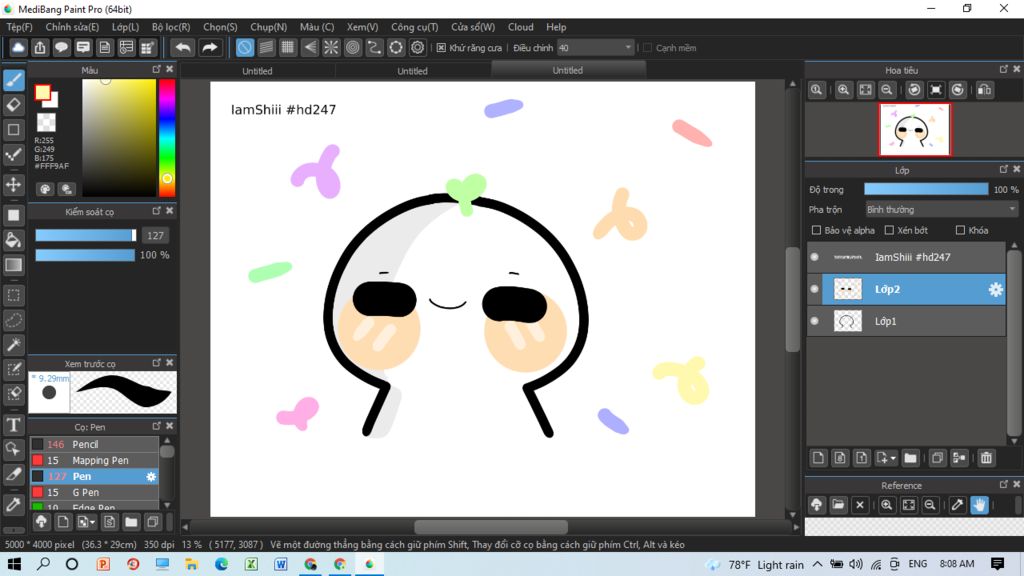Viewport: 1024px width, 576px height.
Task: Select the Bucket fill tool
Action: [14, 240]
